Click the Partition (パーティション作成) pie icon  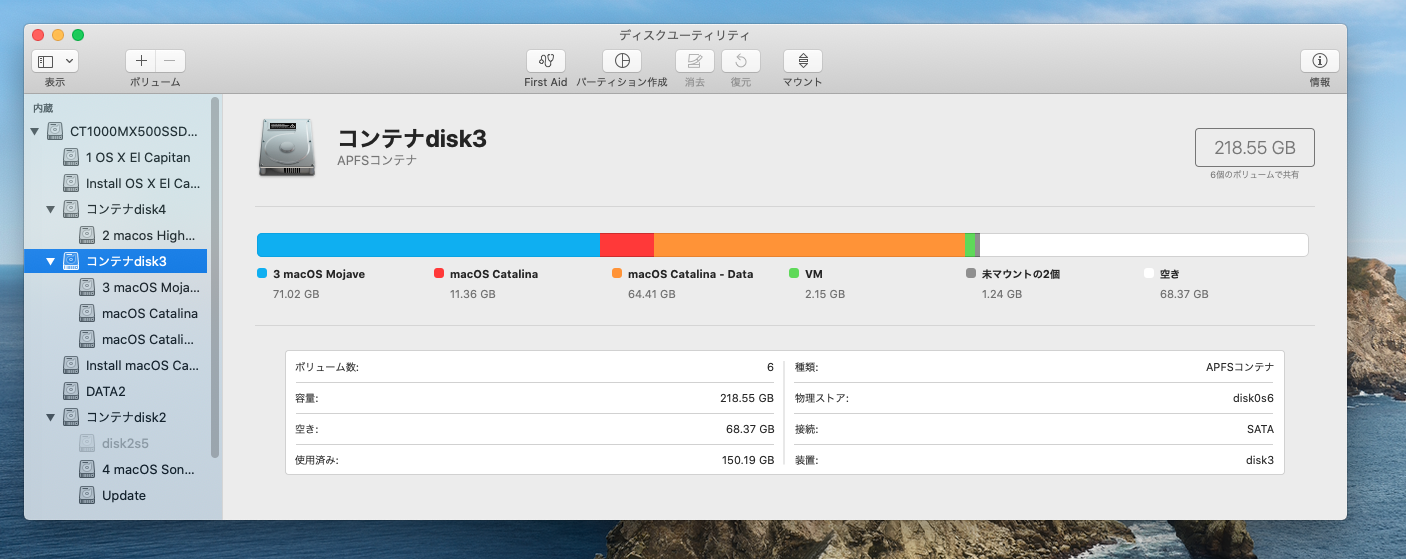[621, 61]
